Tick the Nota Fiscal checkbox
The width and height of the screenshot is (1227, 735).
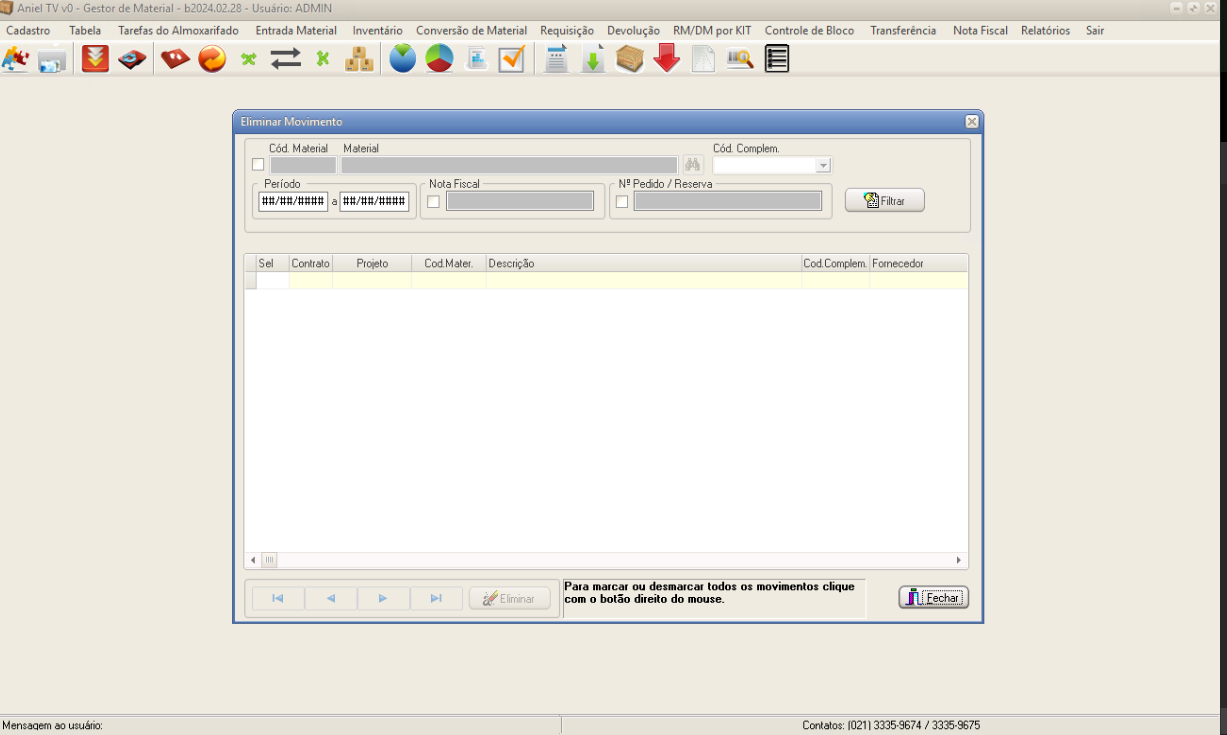(433, 202)
